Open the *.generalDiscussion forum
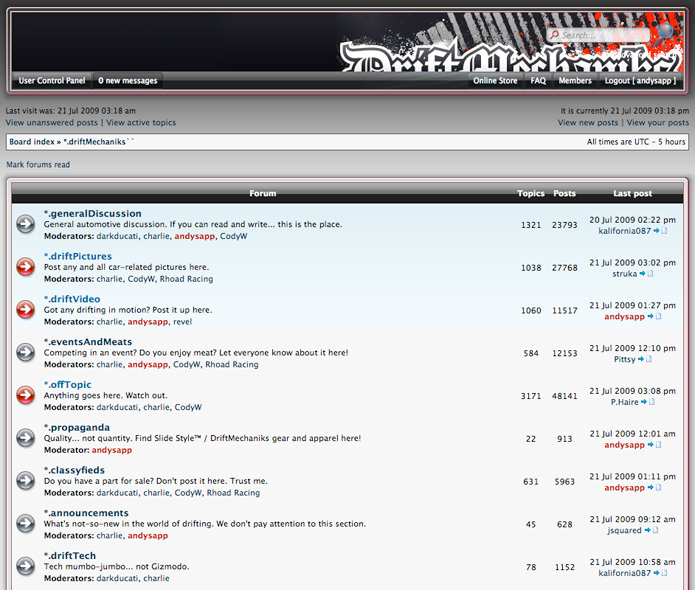Image resolution: width=695 pixels, height=590 pixels. pyautogui.click(x=93, y=214)
